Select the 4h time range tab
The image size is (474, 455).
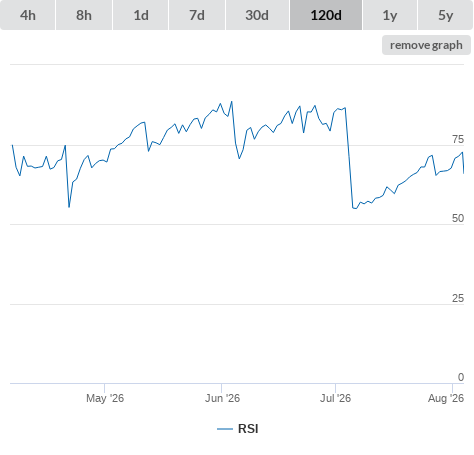(28, 15)
